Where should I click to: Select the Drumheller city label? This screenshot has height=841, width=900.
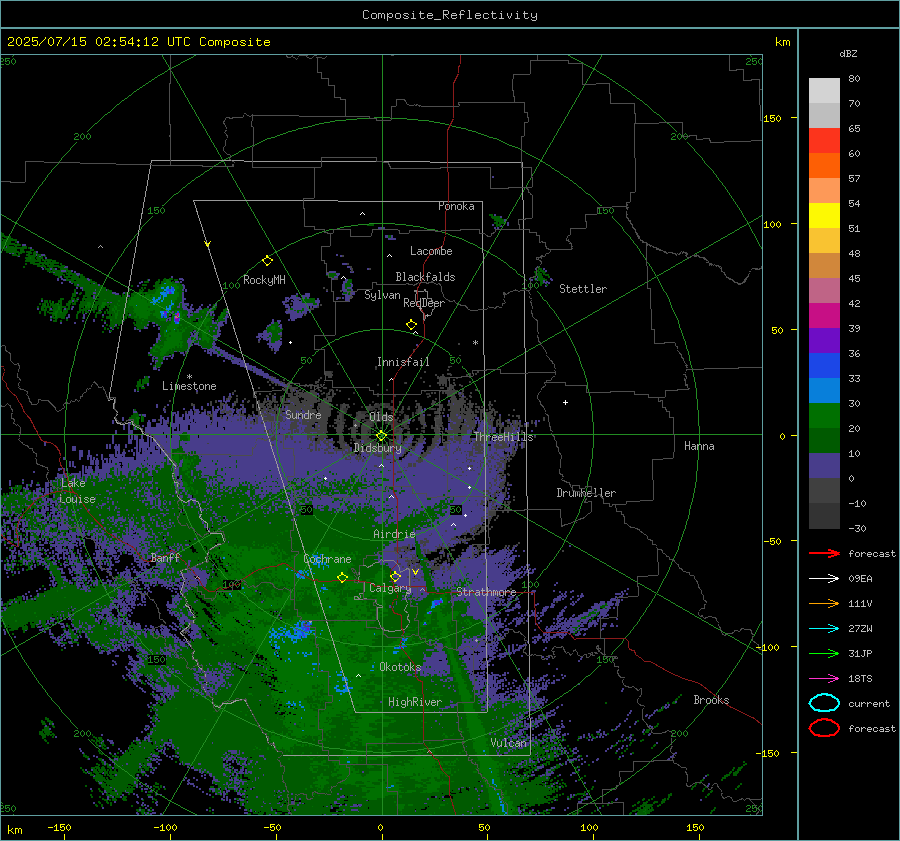click(x=586, y=493)
